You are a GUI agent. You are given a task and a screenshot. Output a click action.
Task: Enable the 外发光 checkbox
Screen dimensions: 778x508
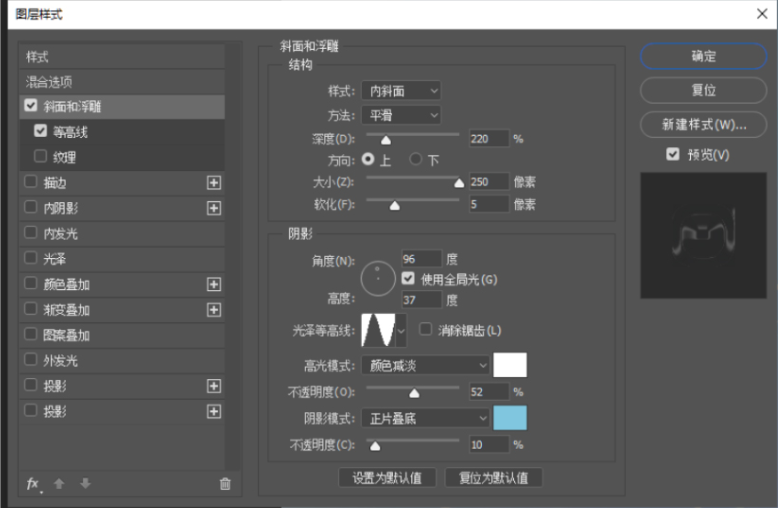point(31,359)
